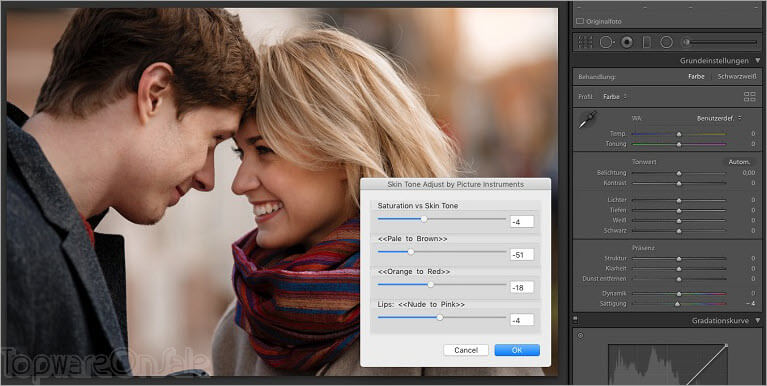The height and width of the screenshot is (386, 767).
Task: Click the Temp slider handle
Action: point(679,134)
